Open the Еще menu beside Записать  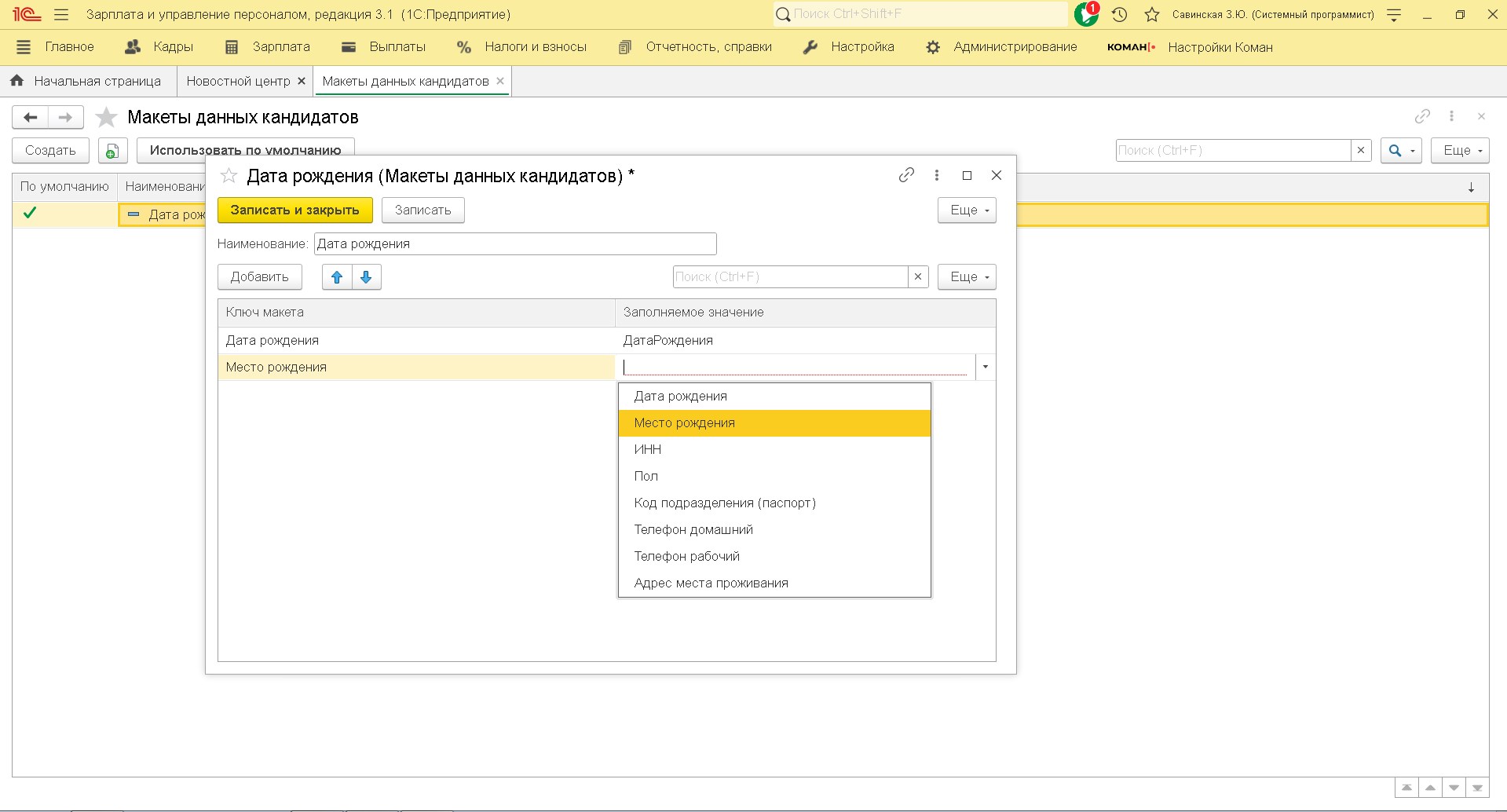(x=967, y=210)
